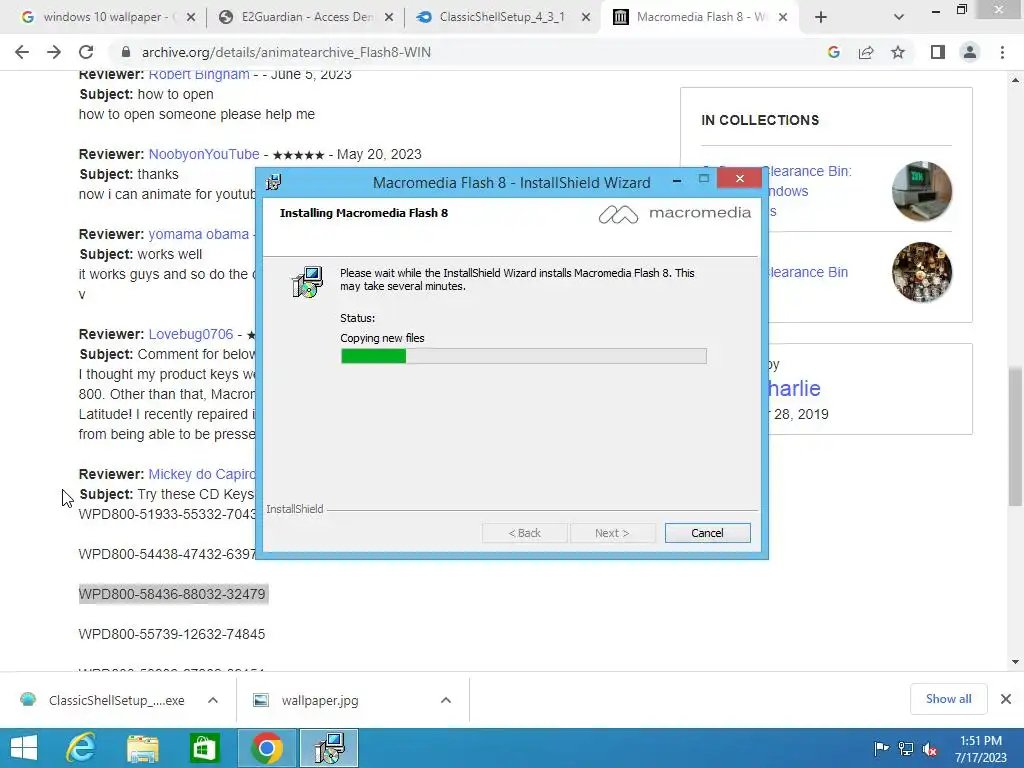Open reviewer Robert Bingham's profile
The image size is (1024, 768).
199,74
